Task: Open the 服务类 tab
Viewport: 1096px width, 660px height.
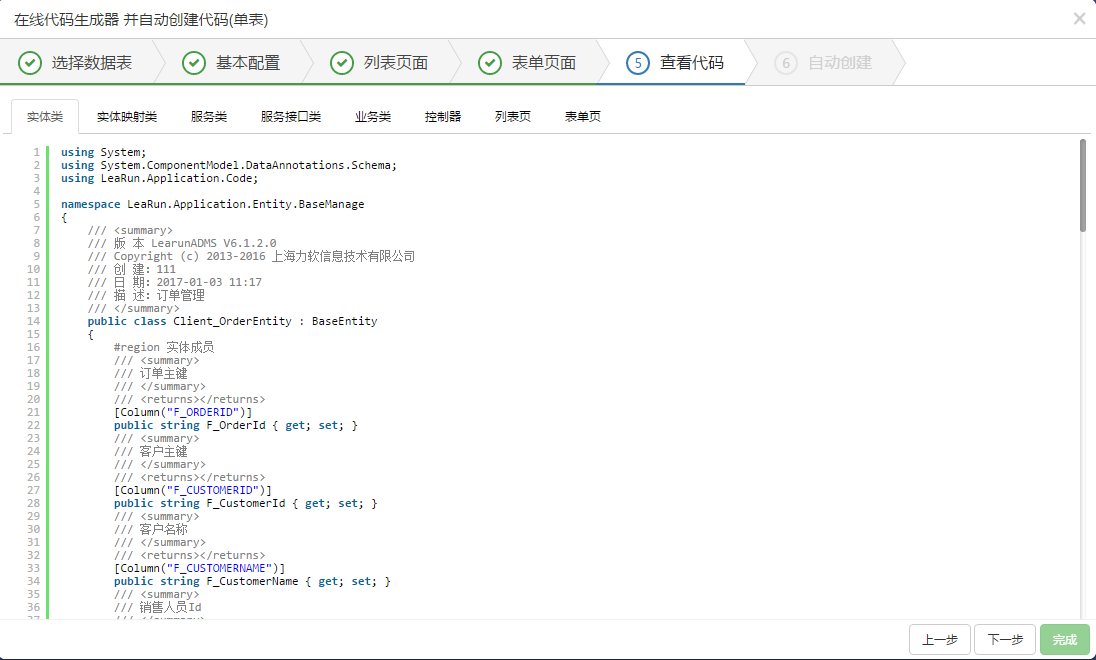Action: pyautogui.click(x=209, y=117)
